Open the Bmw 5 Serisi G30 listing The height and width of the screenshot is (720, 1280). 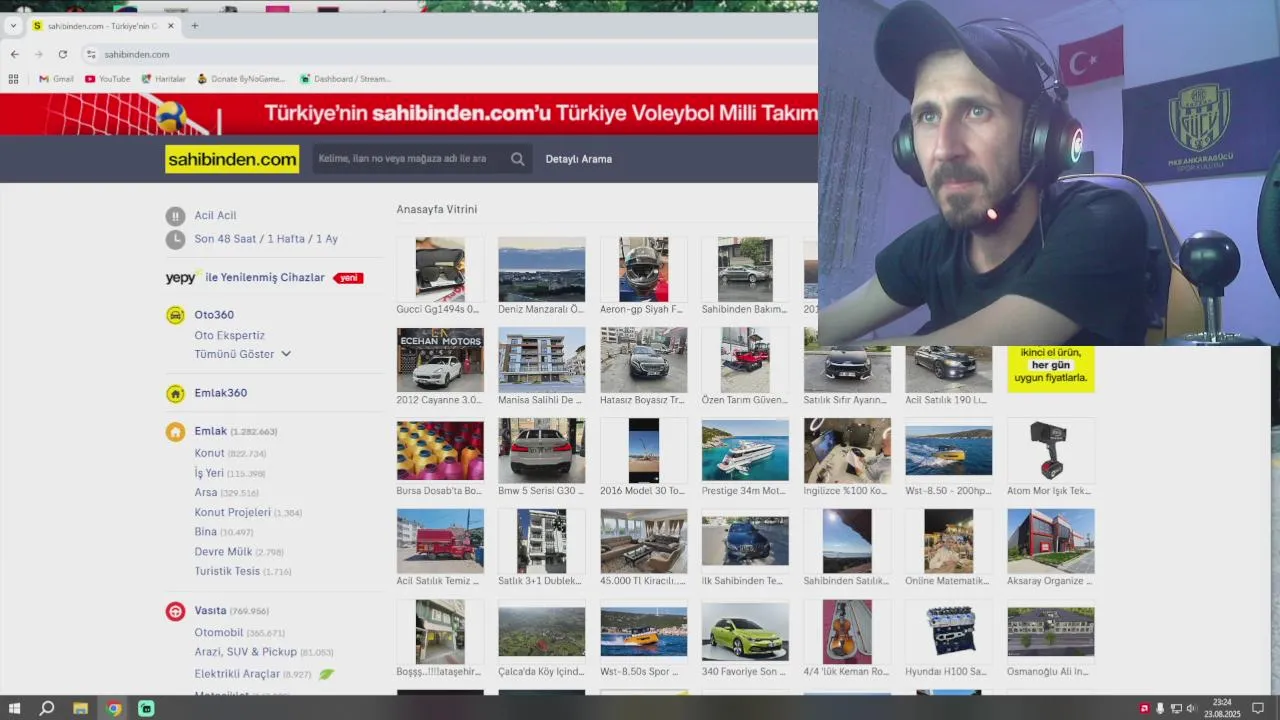542,451
